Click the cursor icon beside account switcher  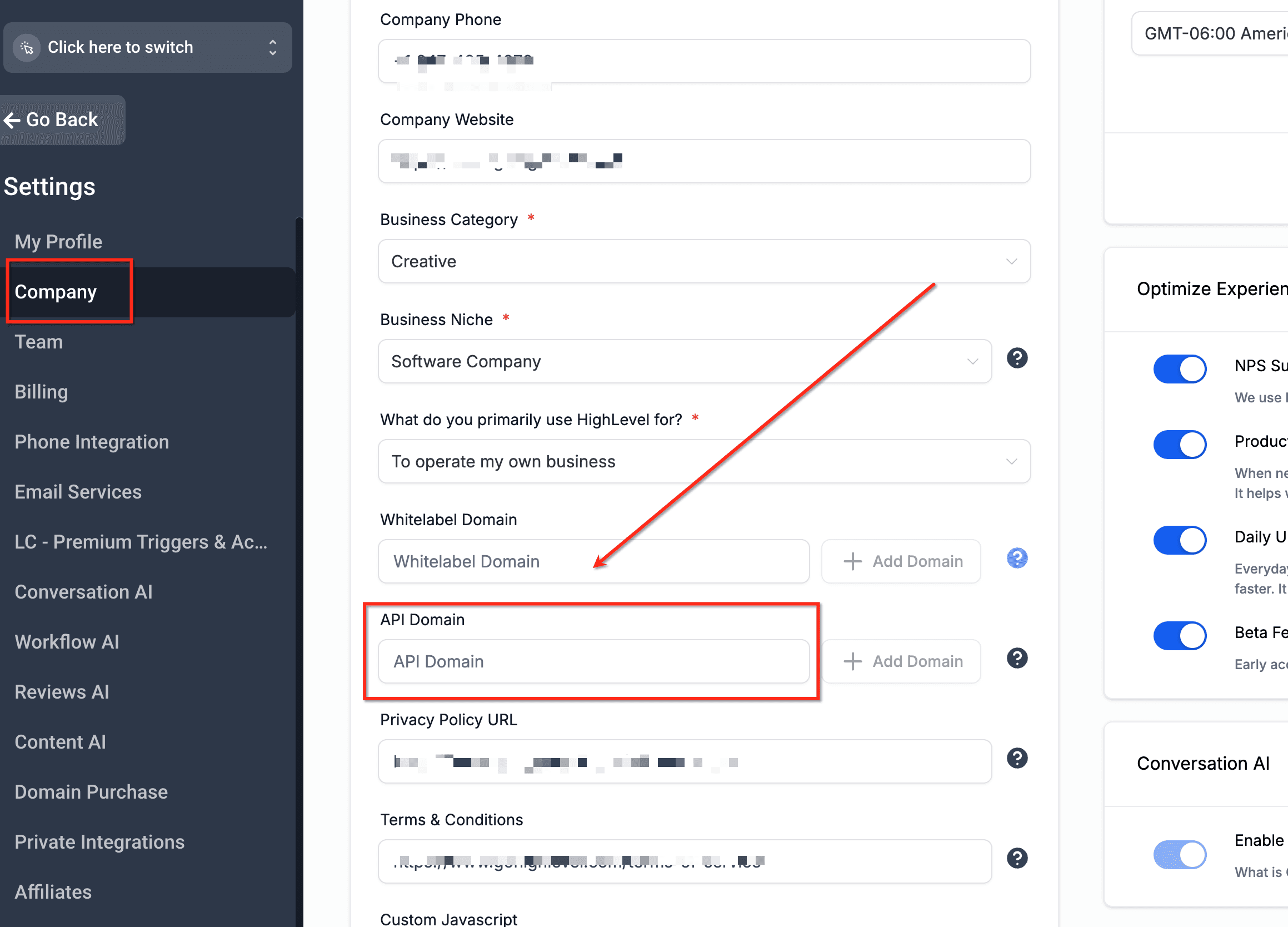27,47
